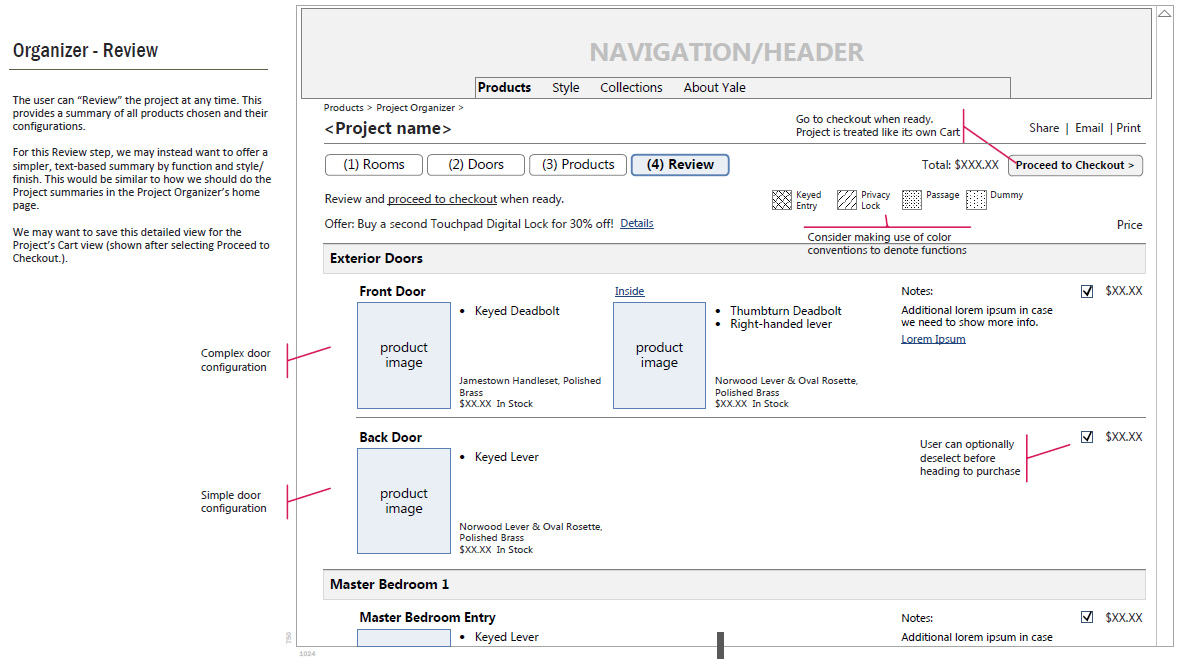Screen dimensions: 1179x659
Task: Toggle the Master Bedroom Entry checkbox
Action: pyautogui.click(x=1087, y=618)
